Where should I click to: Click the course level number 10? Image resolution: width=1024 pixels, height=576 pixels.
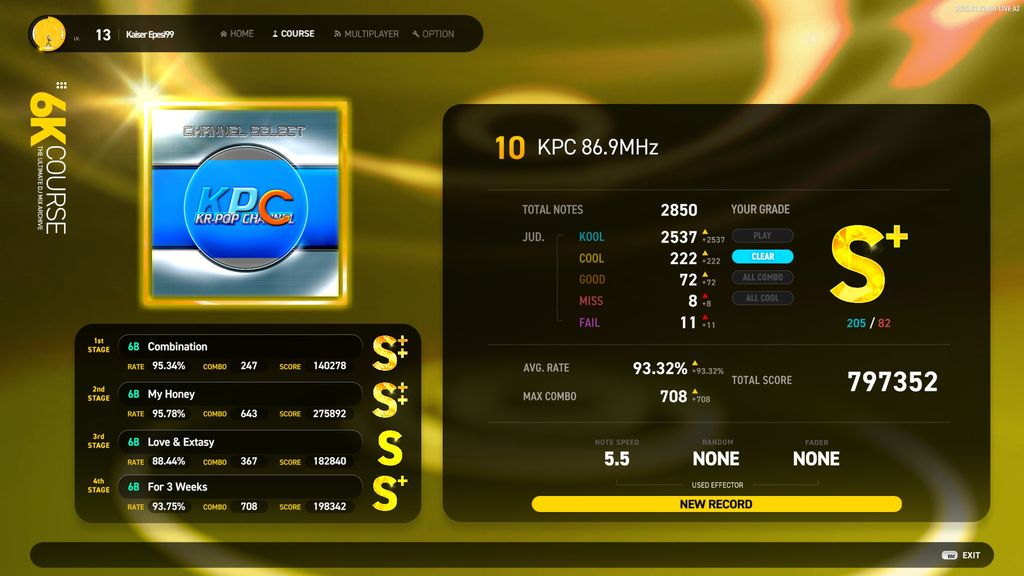tap(510, 148)
